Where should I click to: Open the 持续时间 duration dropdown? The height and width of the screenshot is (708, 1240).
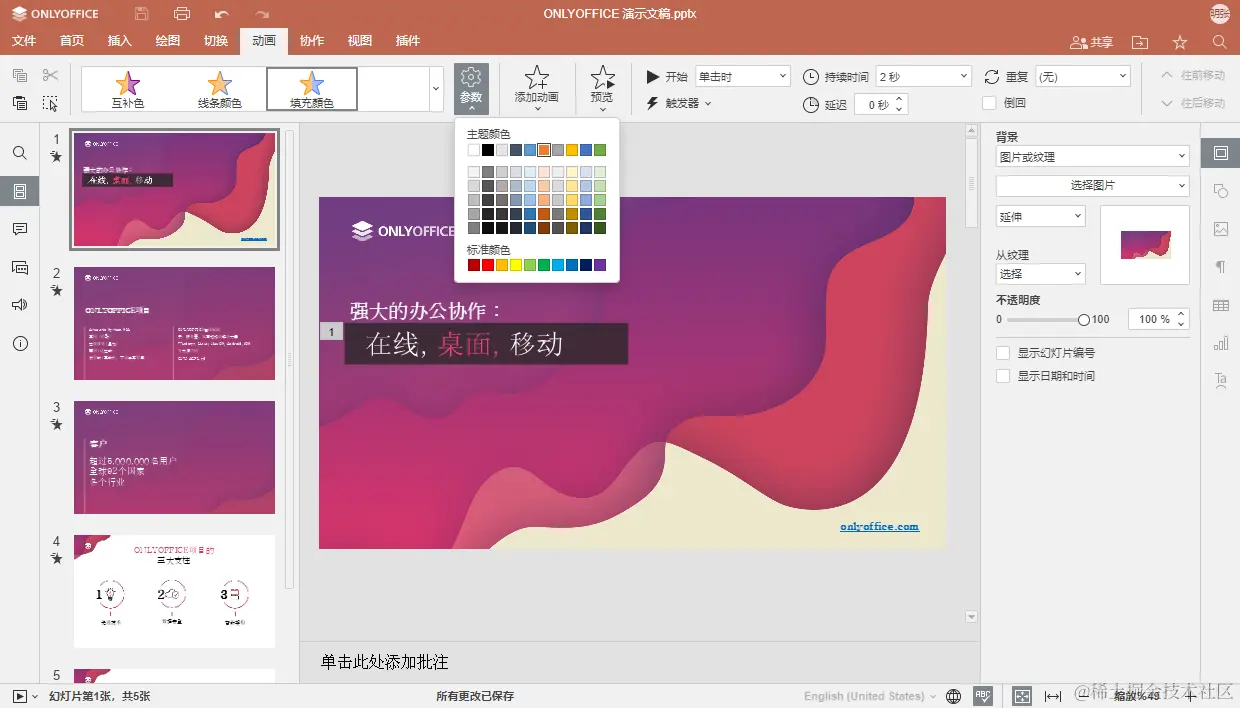click(x=923, y=77)
